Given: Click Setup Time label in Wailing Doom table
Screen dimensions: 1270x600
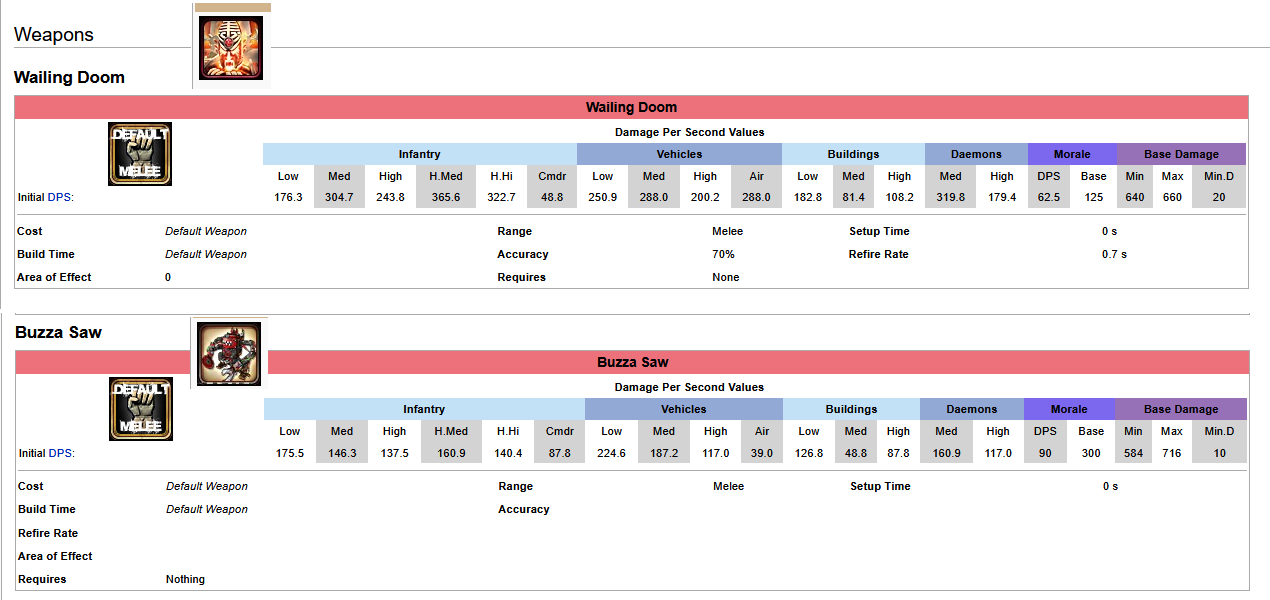Looking at the screenshot, I should pyautogui.click(x=879, y=231).
